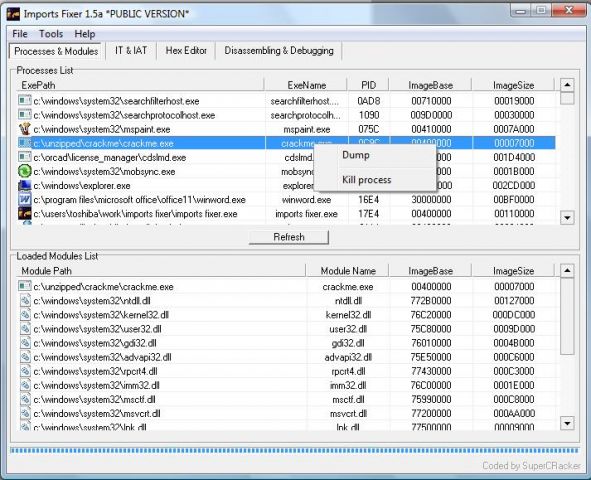The width and height of the screenshot is (591, 480).
Task: Click processes list scroll down arrow
Action: [567, 218]
